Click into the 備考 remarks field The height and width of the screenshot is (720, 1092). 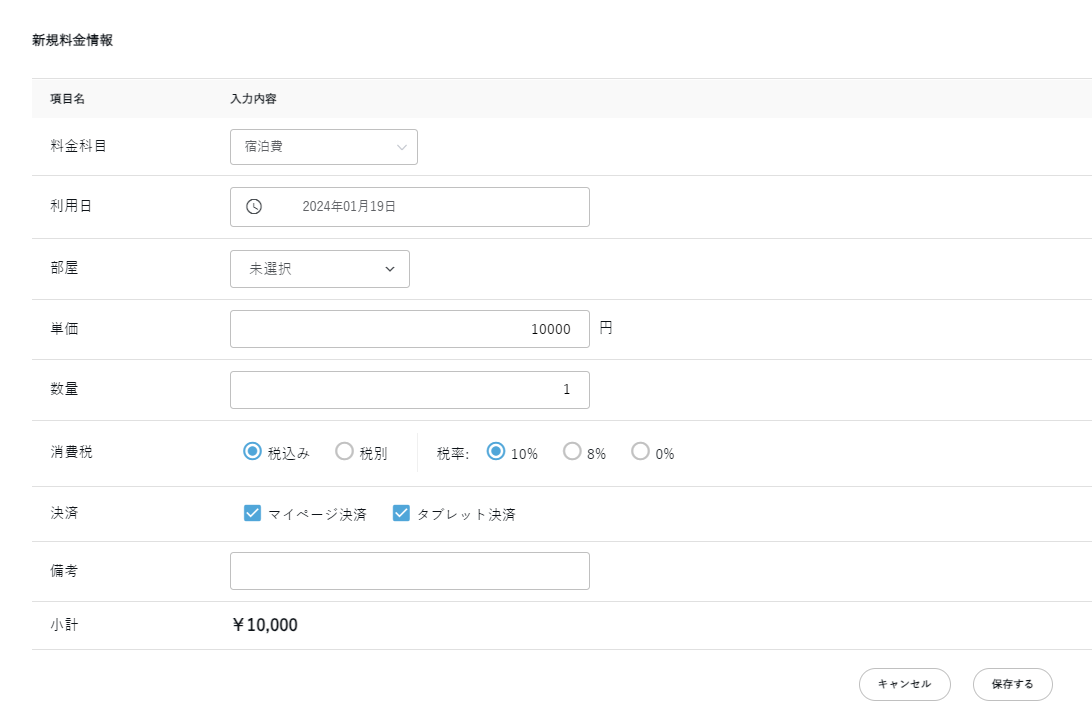click(409, 571)
